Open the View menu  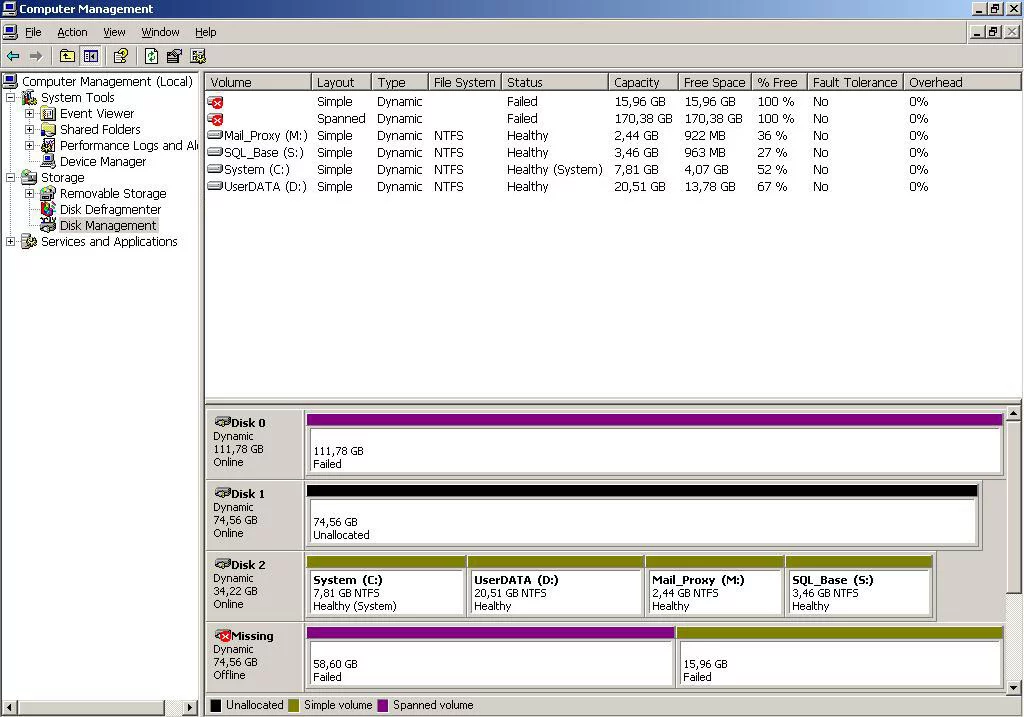[x=114, y=32]
